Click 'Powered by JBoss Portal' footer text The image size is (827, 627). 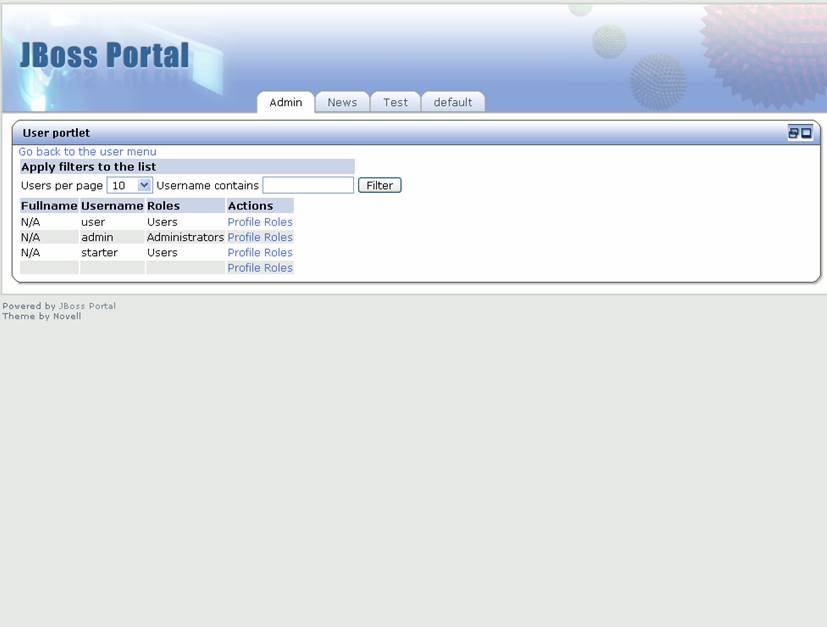[59, 306]
